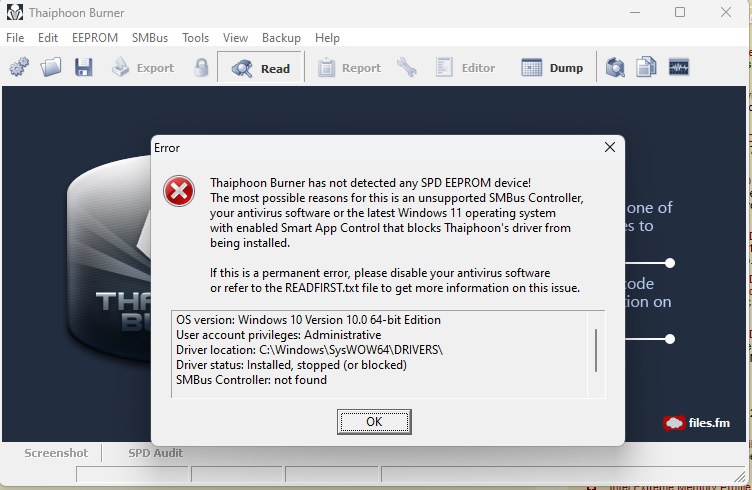Open the Tools menu

pyautogui.click(x=195, y=38)
